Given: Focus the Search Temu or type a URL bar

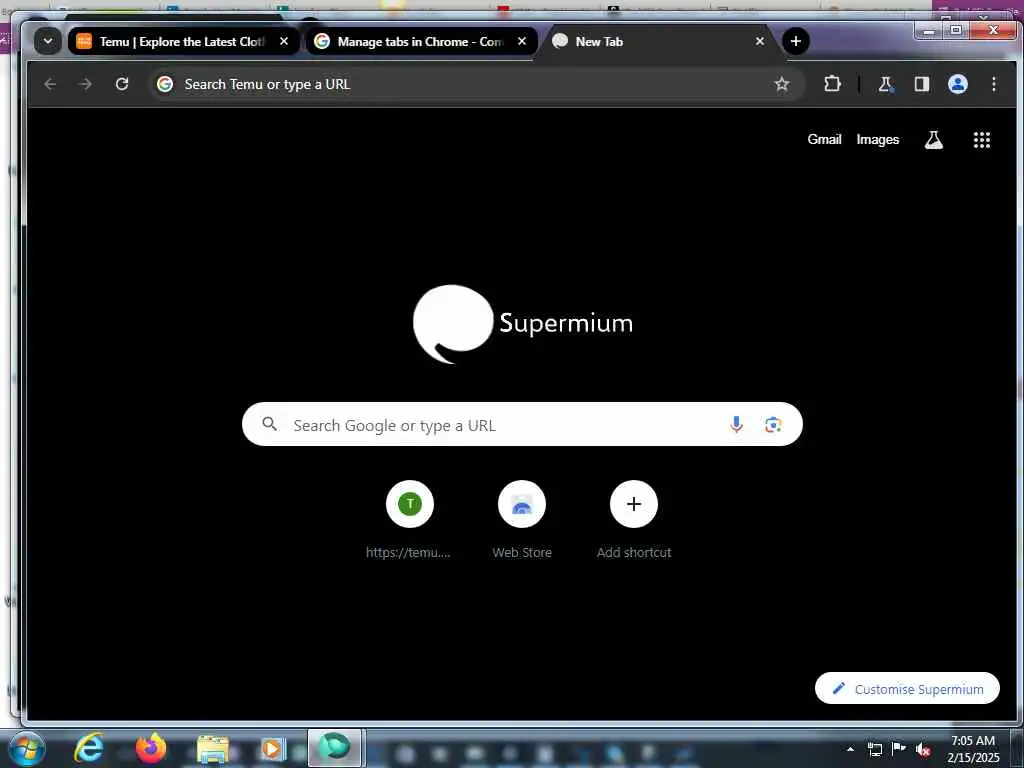Looking at the screenshot, I should 475,84.
